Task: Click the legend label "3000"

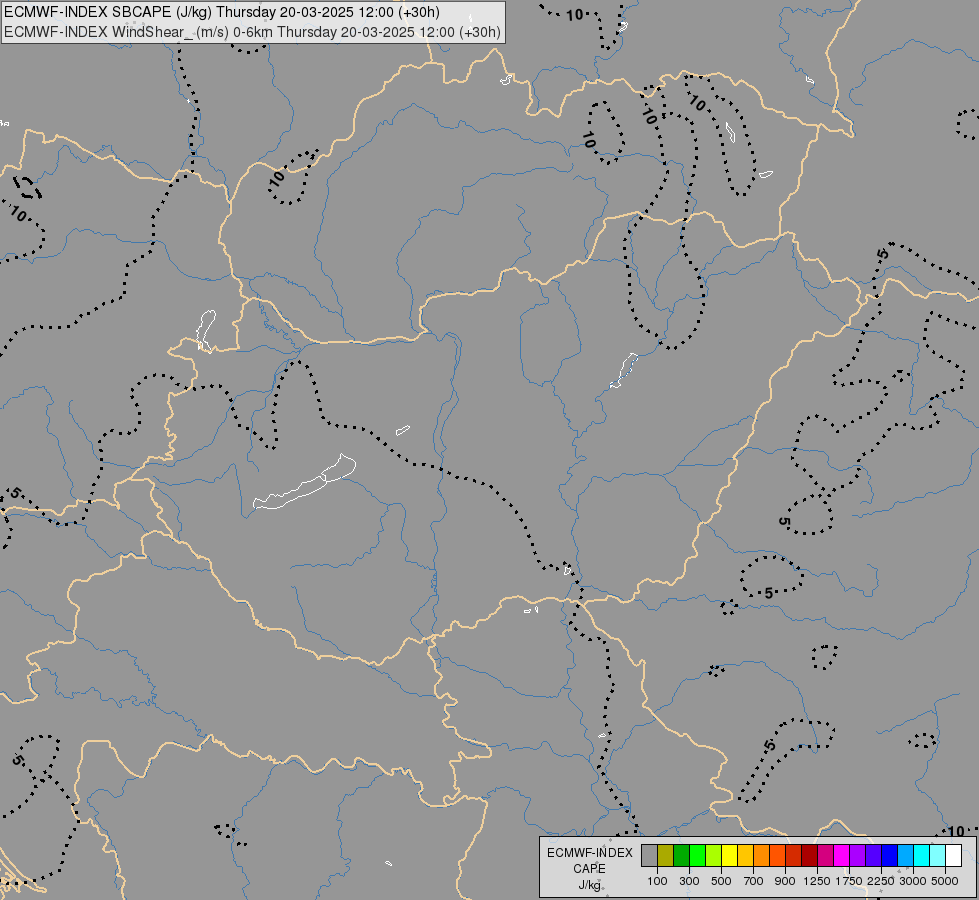Action: coord(913,881)
